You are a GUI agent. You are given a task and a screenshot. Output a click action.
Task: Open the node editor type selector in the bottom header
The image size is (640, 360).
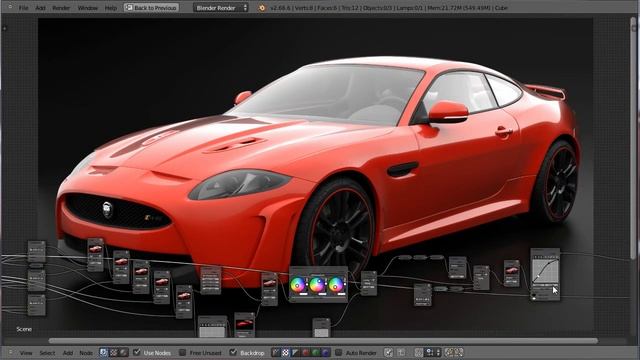coord(10,352)
